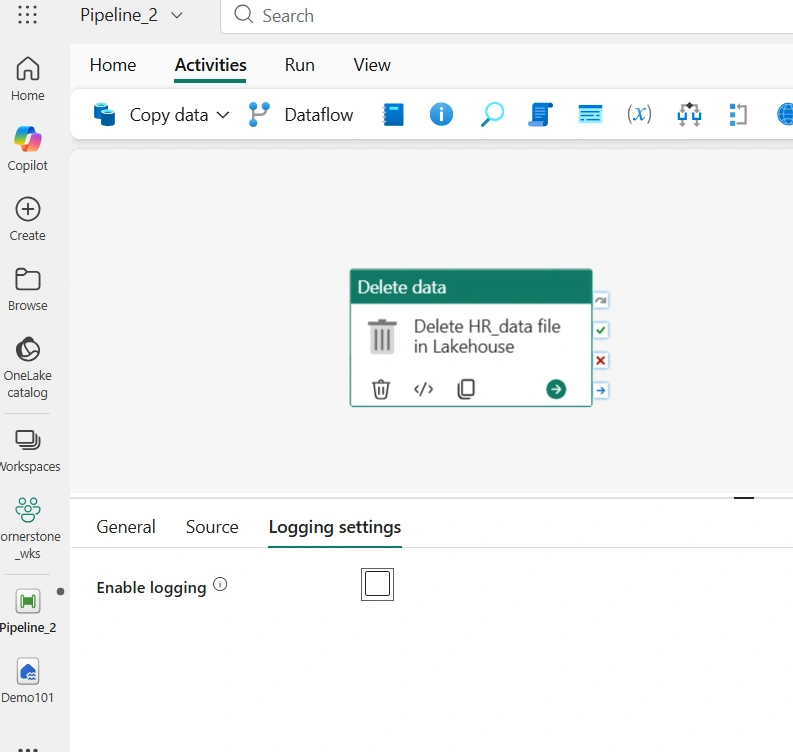Select the Lookup magnifier activity icon
793x752 pixels.
[492, 114]
